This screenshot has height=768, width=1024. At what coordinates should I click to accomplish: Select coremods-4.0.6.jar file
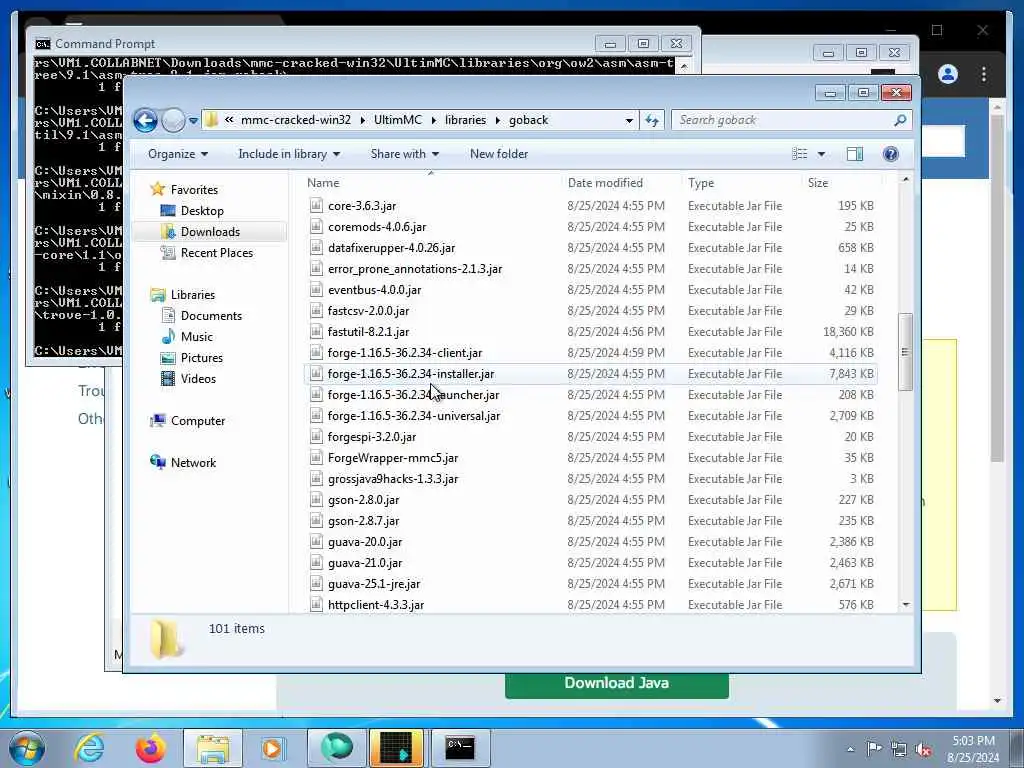(377, 227)
